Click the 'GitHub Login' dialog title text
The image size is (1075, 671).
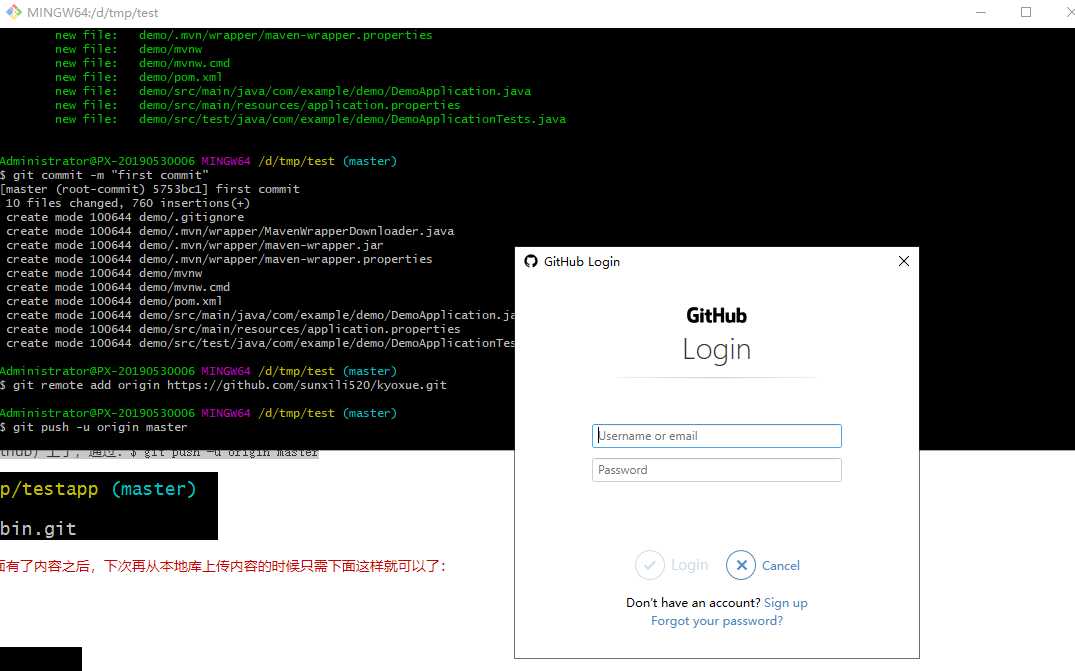point(581,262)
